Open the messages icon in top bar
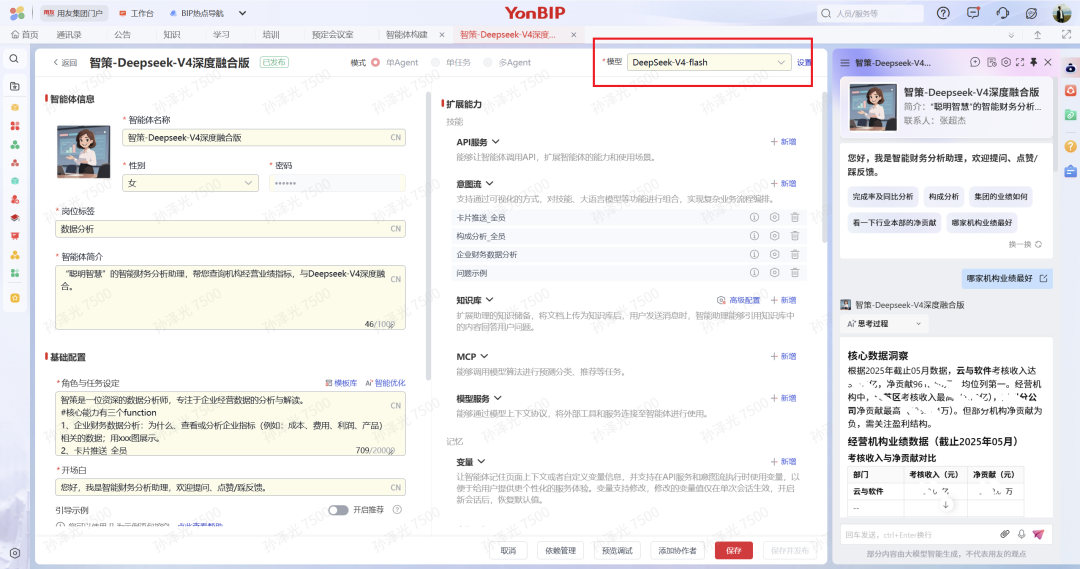1080x569 pixels. [973, 13]
